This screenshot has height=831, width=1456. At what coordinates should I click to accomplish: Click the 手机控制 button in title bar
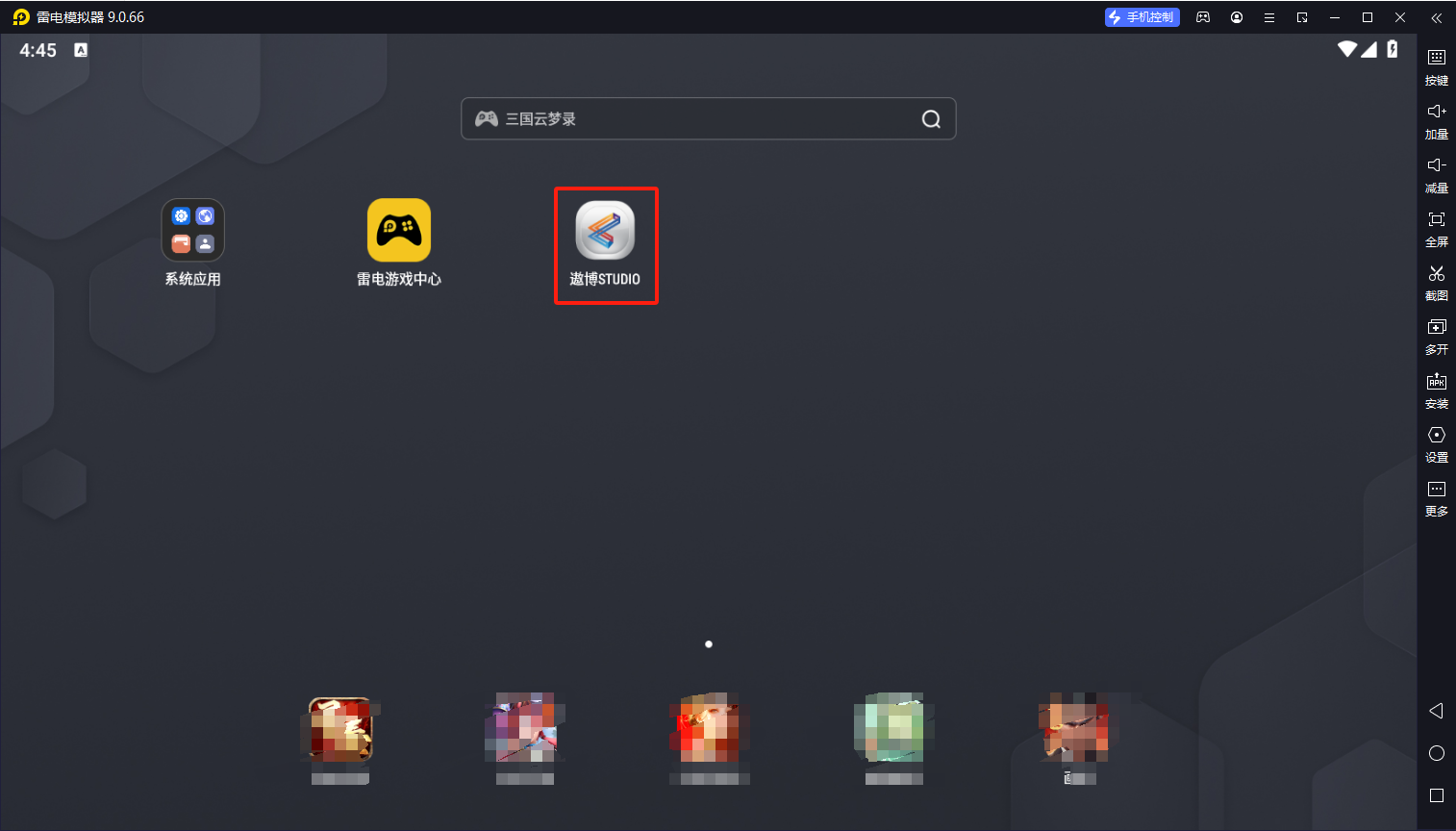pyautogui.click(x=1142, y=17)
